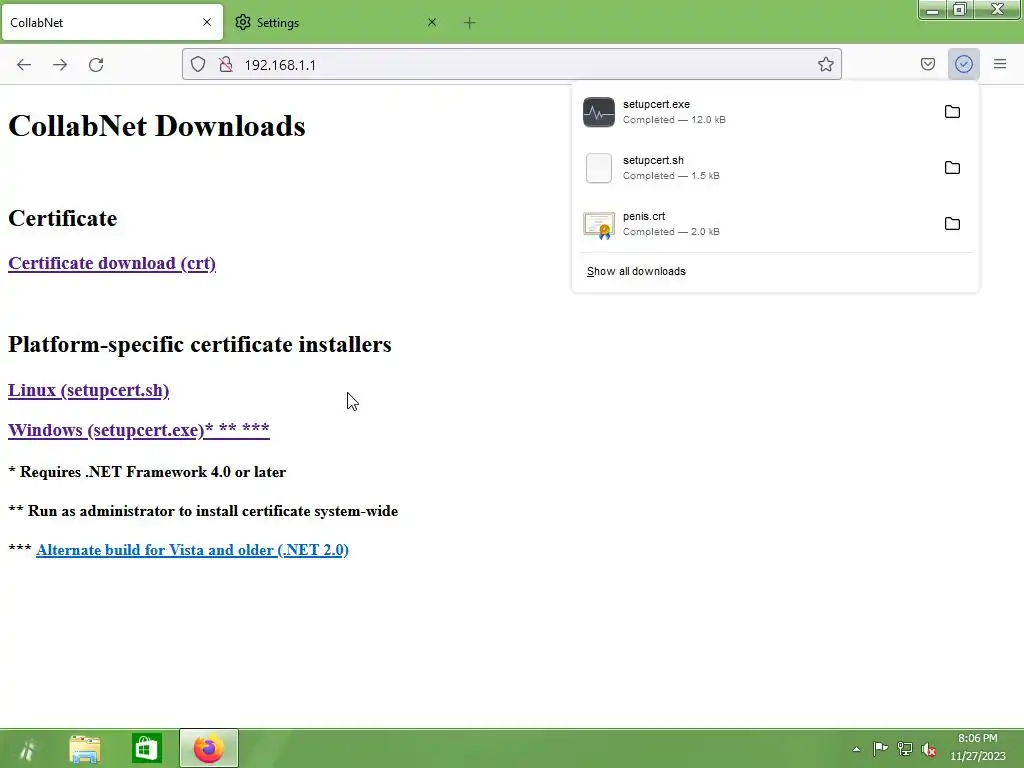Click the 'Platform-specific certificate installers' heading
The height and width of the screenshot is (768, 1024).
pyautogui.click(x=200, y=344)
